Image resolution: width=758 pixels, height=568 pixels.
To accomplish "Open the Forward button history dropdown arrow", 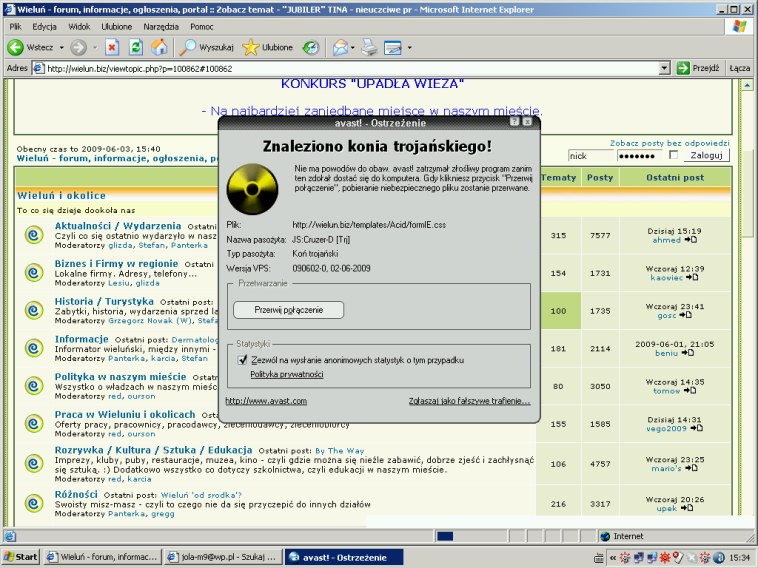I will pyautogui.click(x=95, y=47).
